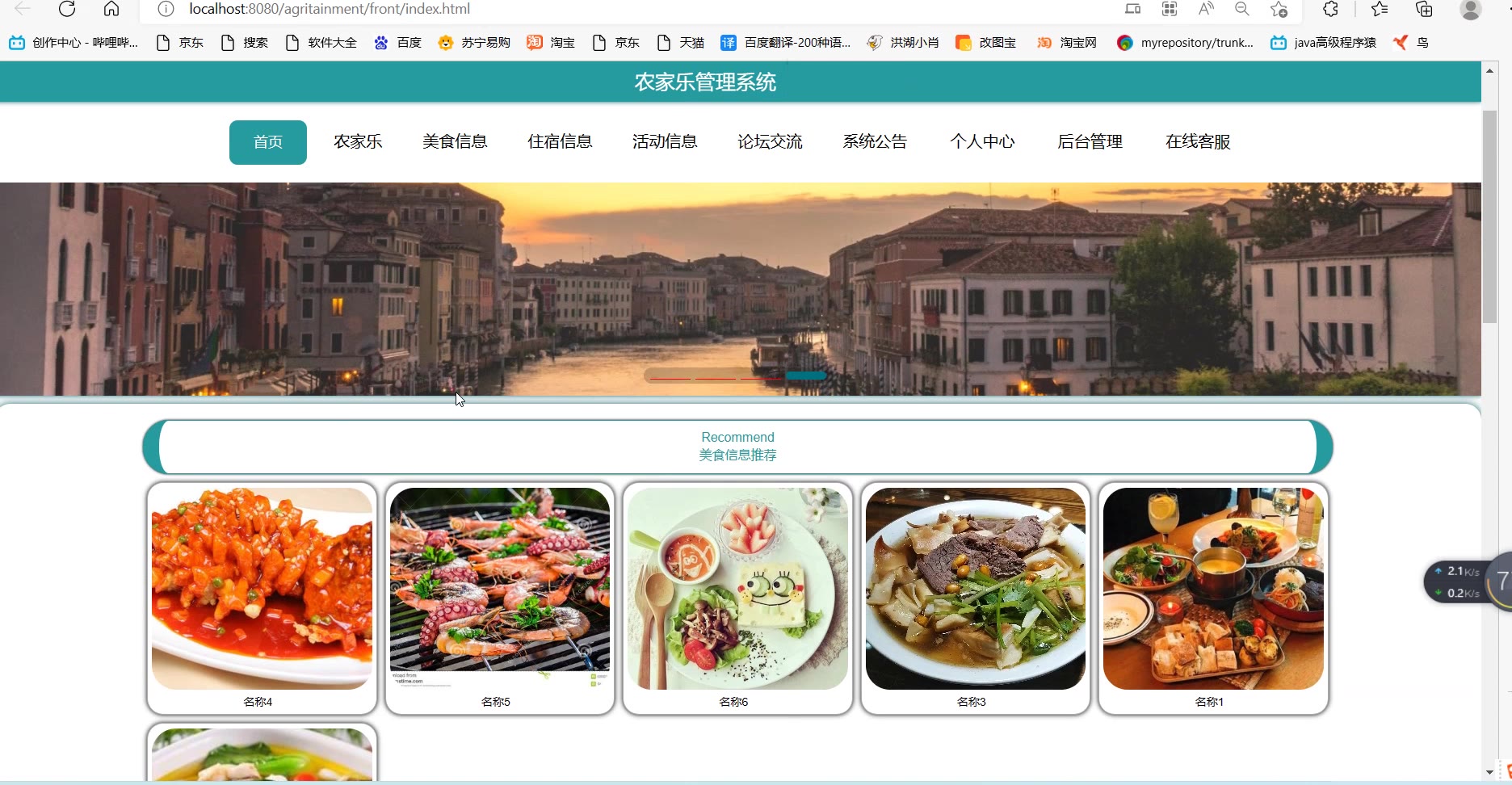The image size is (1512, 785).
Task: Open the browser home page icon
Action: click(x=111, y=9)
